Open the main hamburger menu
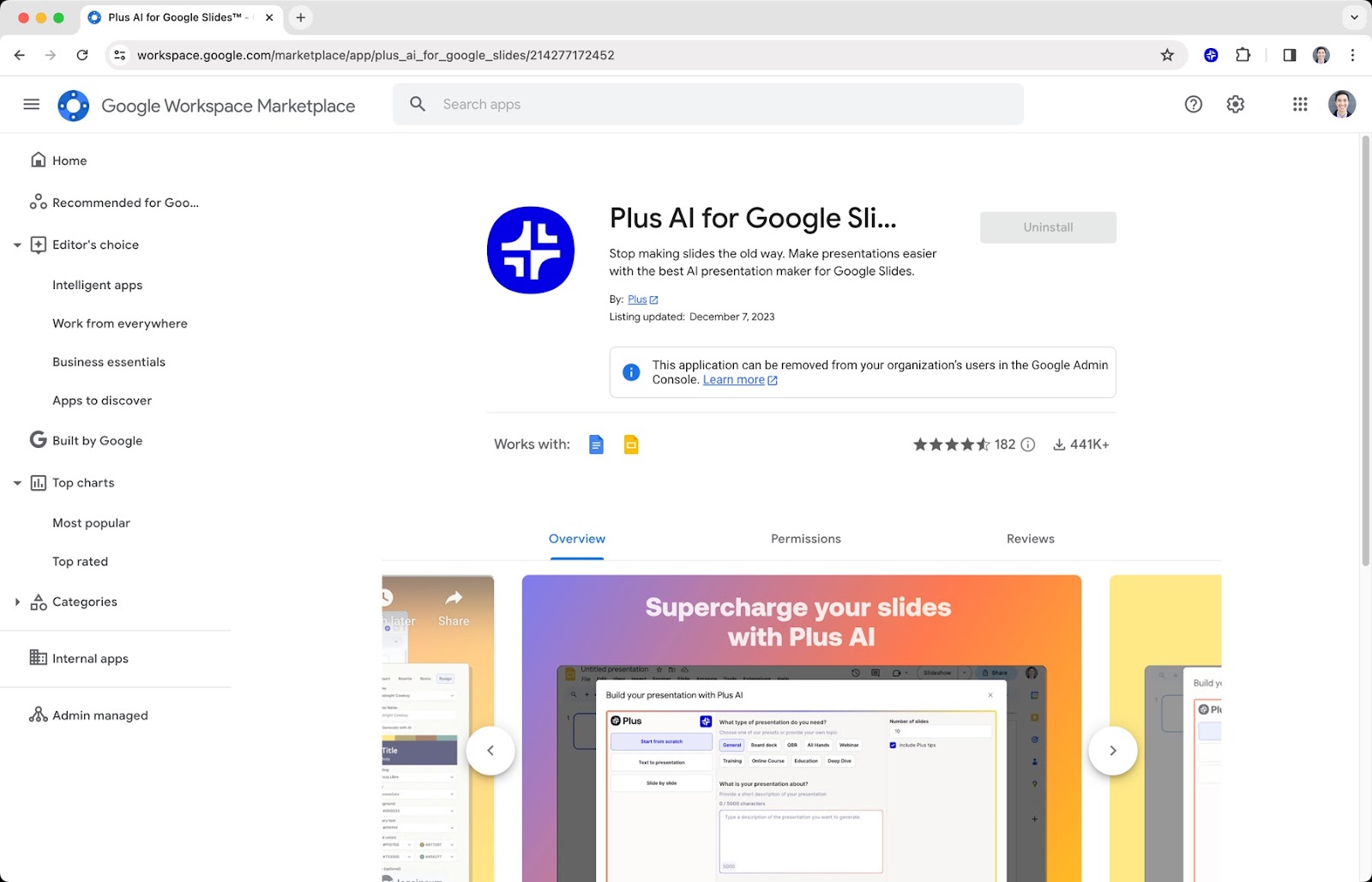 (x=32, y=105)
